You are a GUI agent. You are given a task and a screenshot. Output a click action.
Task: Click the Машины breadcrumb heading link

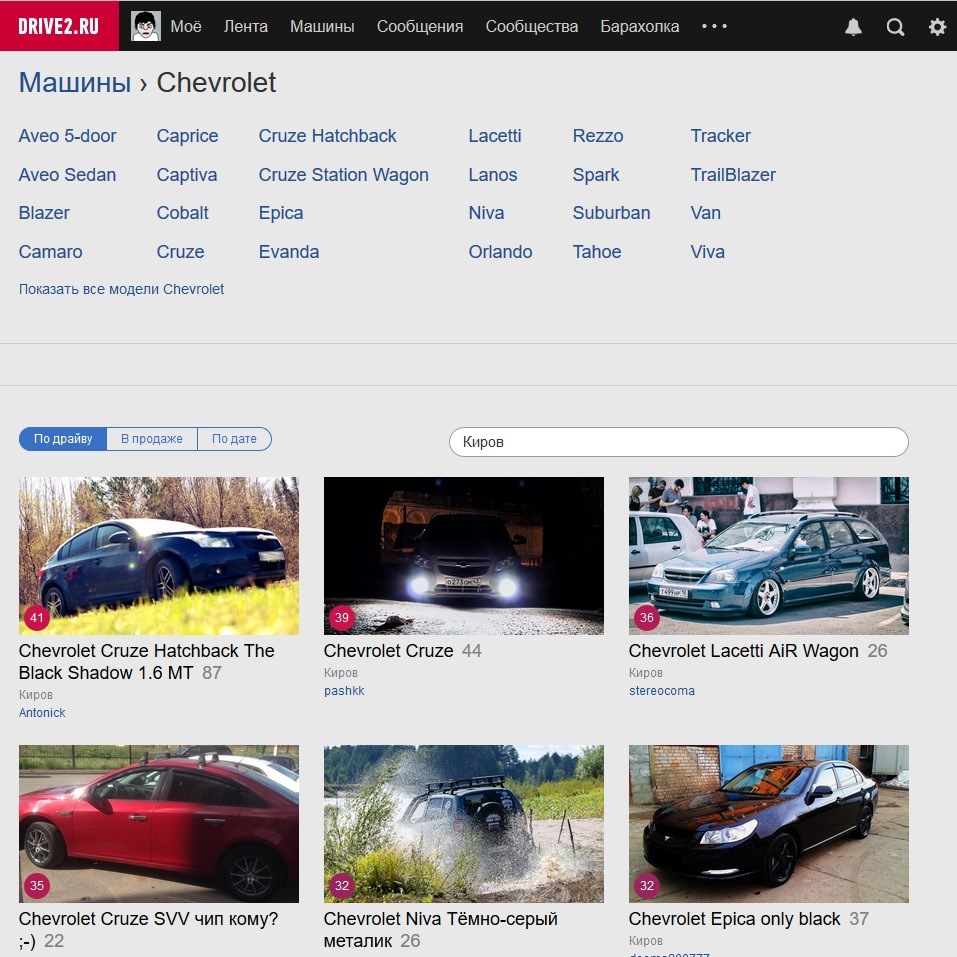coord(75,82)
